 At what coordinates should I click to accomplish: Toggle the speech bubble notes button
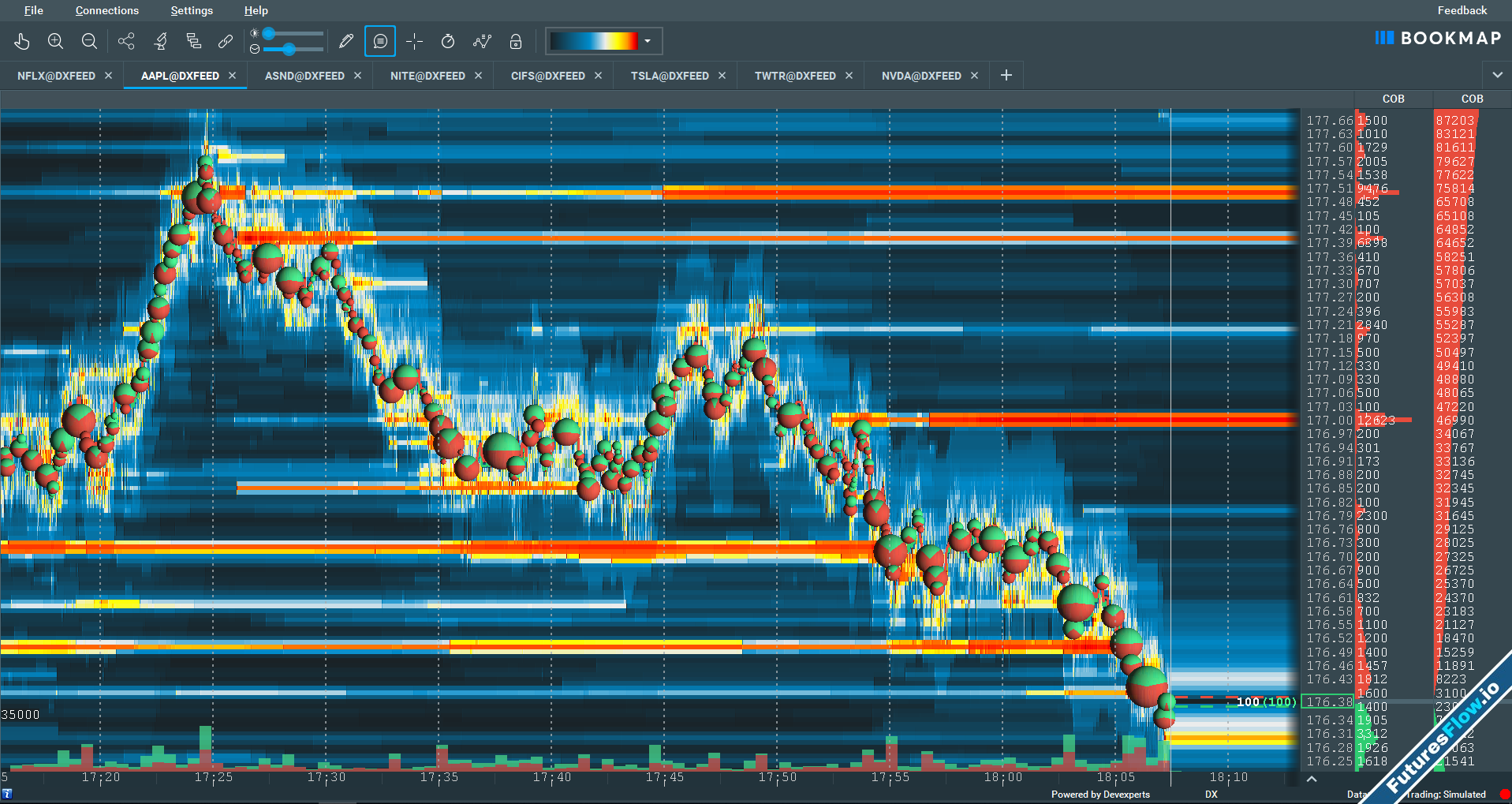tap(380, 41)
